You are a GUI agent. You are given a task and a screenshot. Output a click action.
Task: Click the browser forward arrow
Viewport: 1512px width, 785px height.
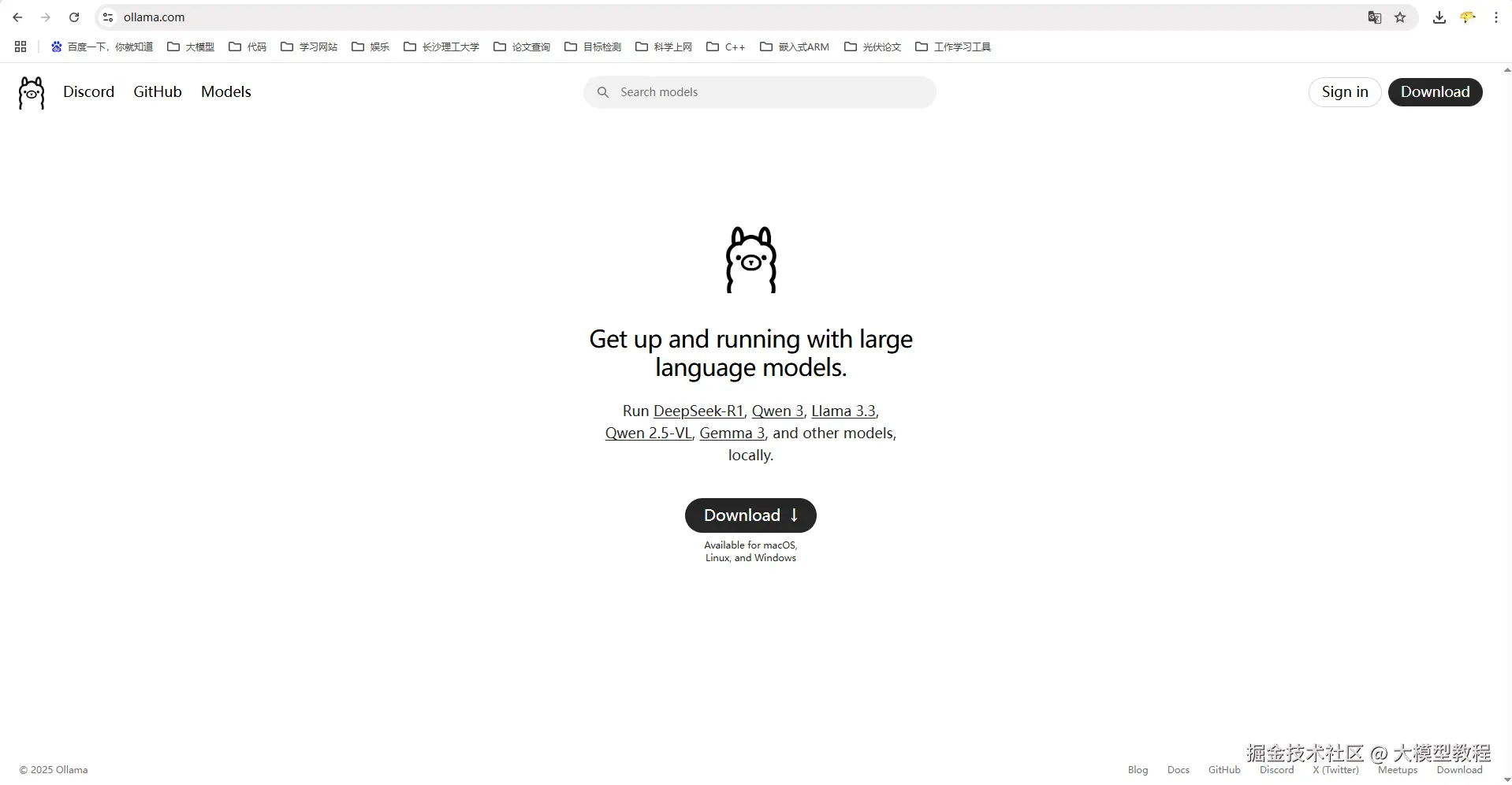point(46,17)
